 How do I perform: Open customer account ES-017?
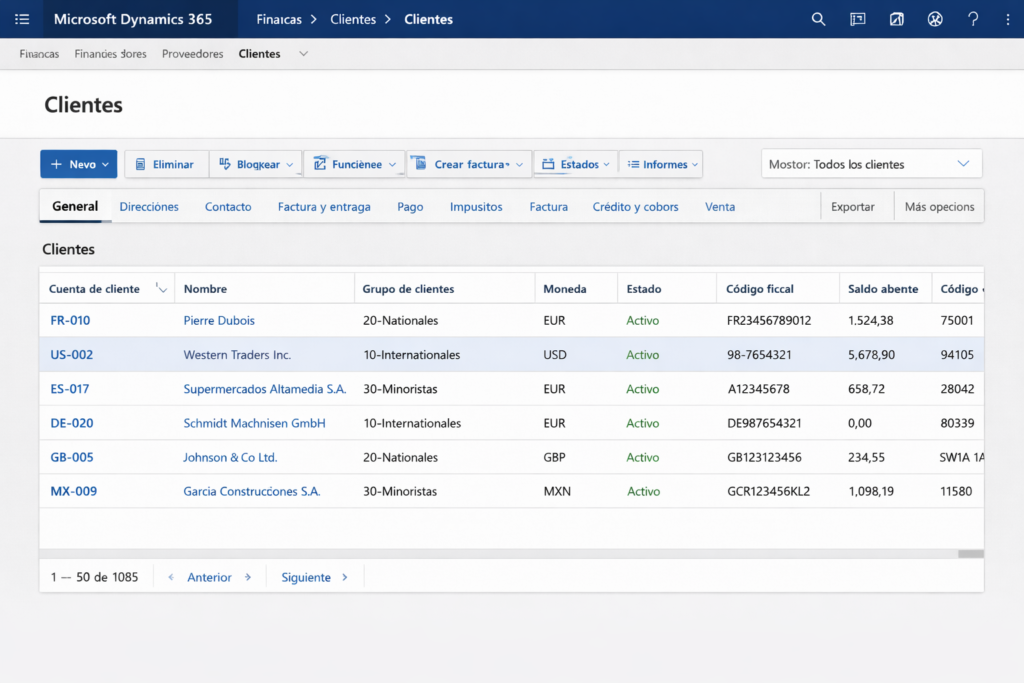pyautogui.click(x=69, y=389)
